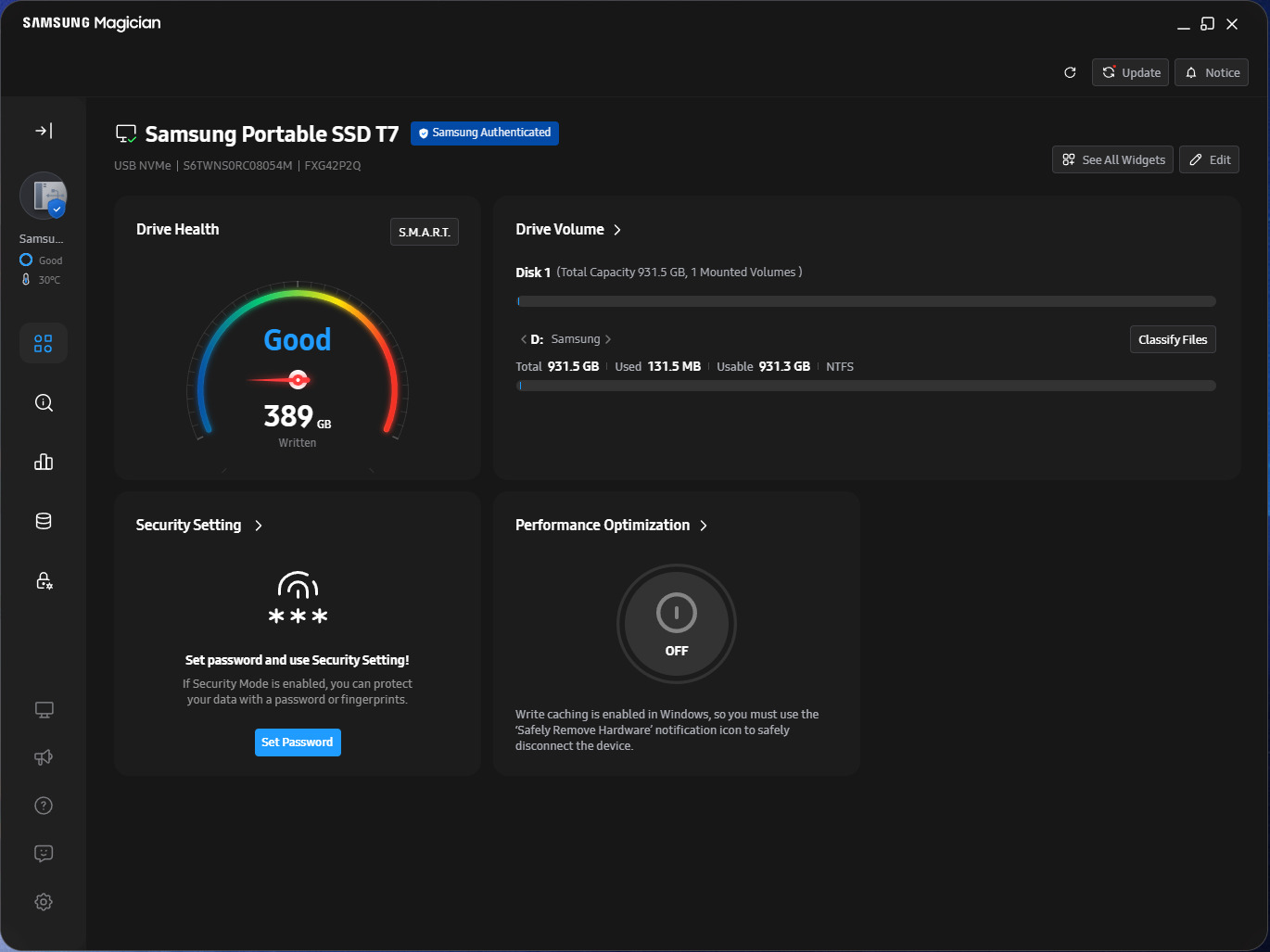1270x952 pixels.
Task: Open the Notice panel
Action: tap(1212, 72)
